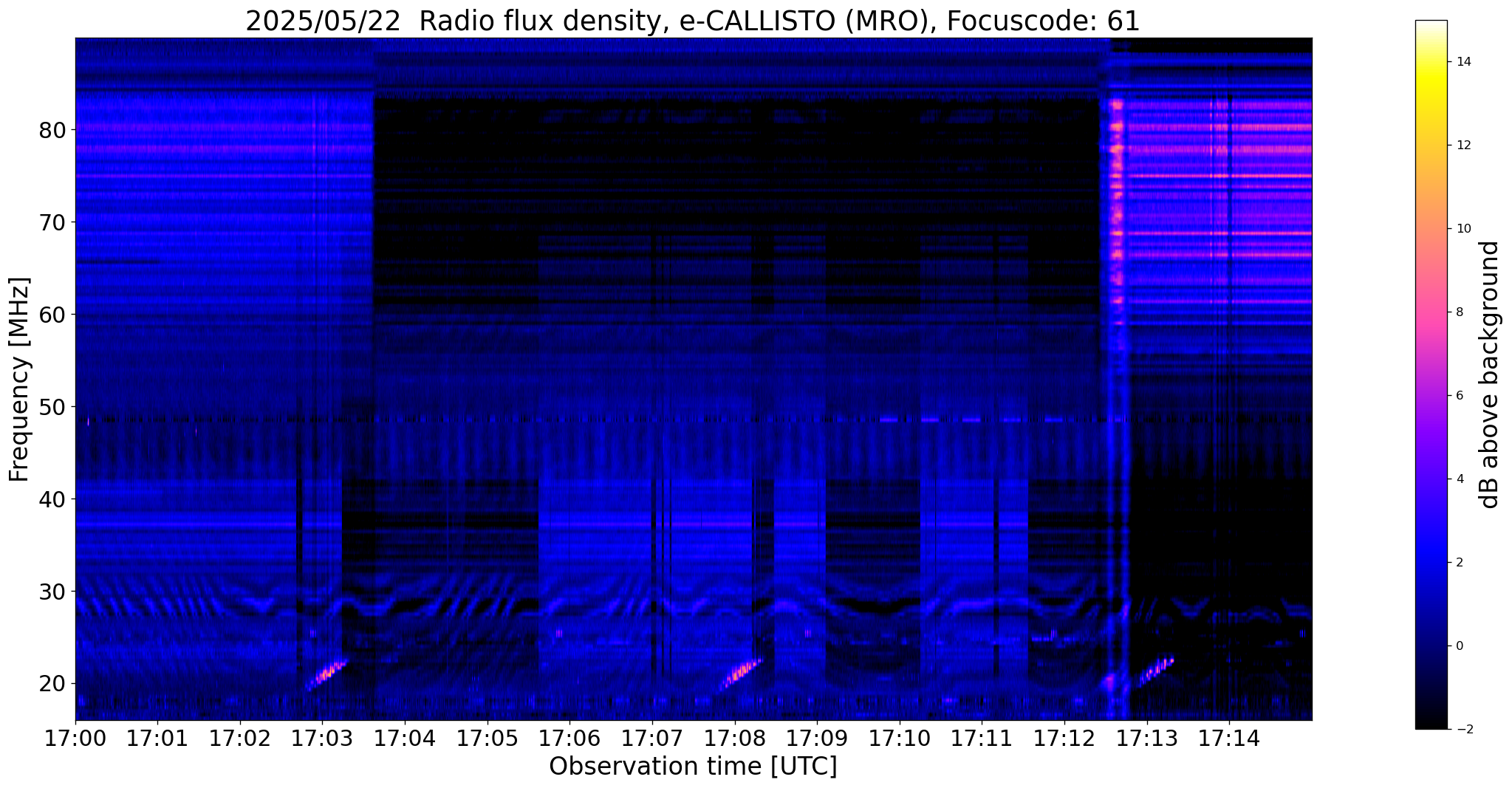
Task: Click the colorbar tick value 10
Action: tap(1463, 229)
